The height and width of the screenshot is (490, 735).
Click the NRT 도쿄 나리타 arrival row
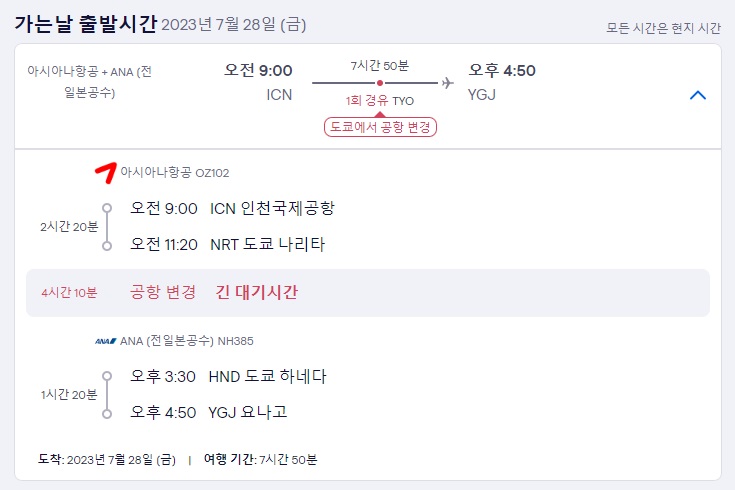pos(227,244)
